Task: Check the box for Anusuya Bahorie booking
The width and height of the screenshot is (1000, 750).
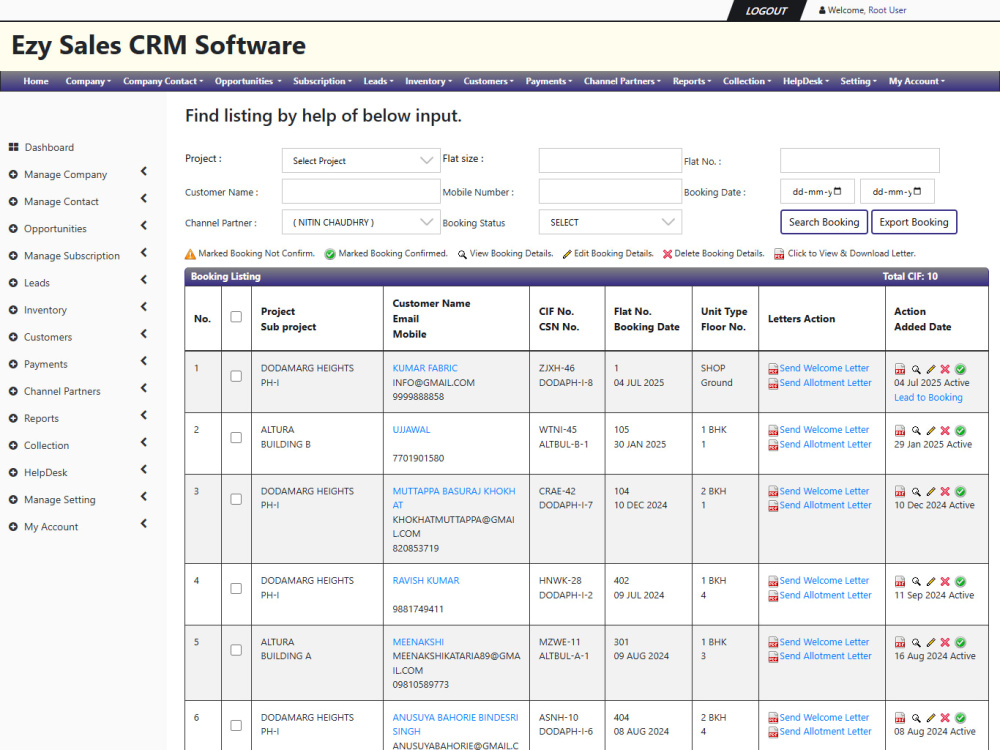Action: (x=236, y=725)
